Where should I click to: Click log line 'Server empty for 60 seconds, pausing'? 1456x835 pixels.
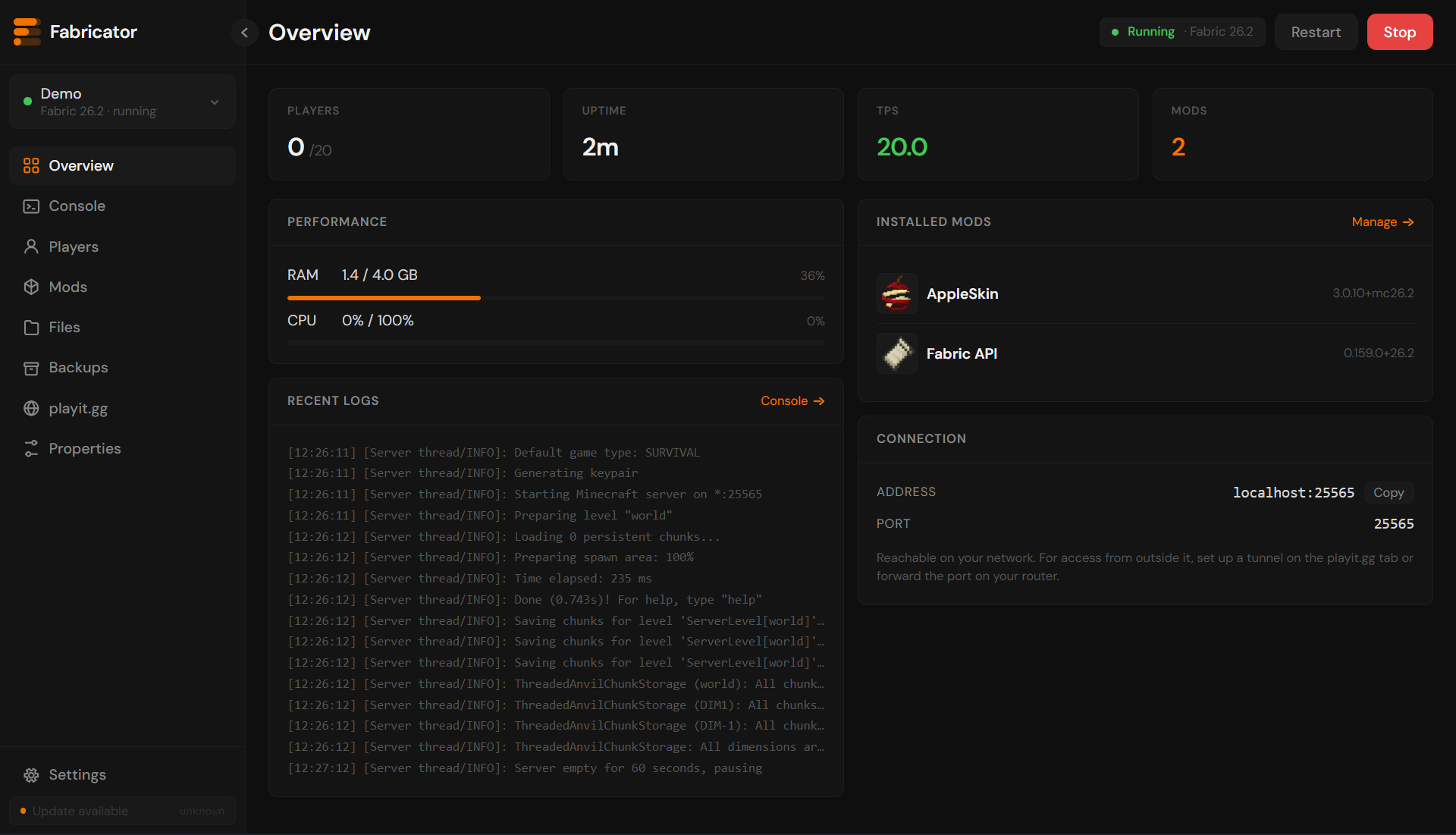tap(525, 768)
